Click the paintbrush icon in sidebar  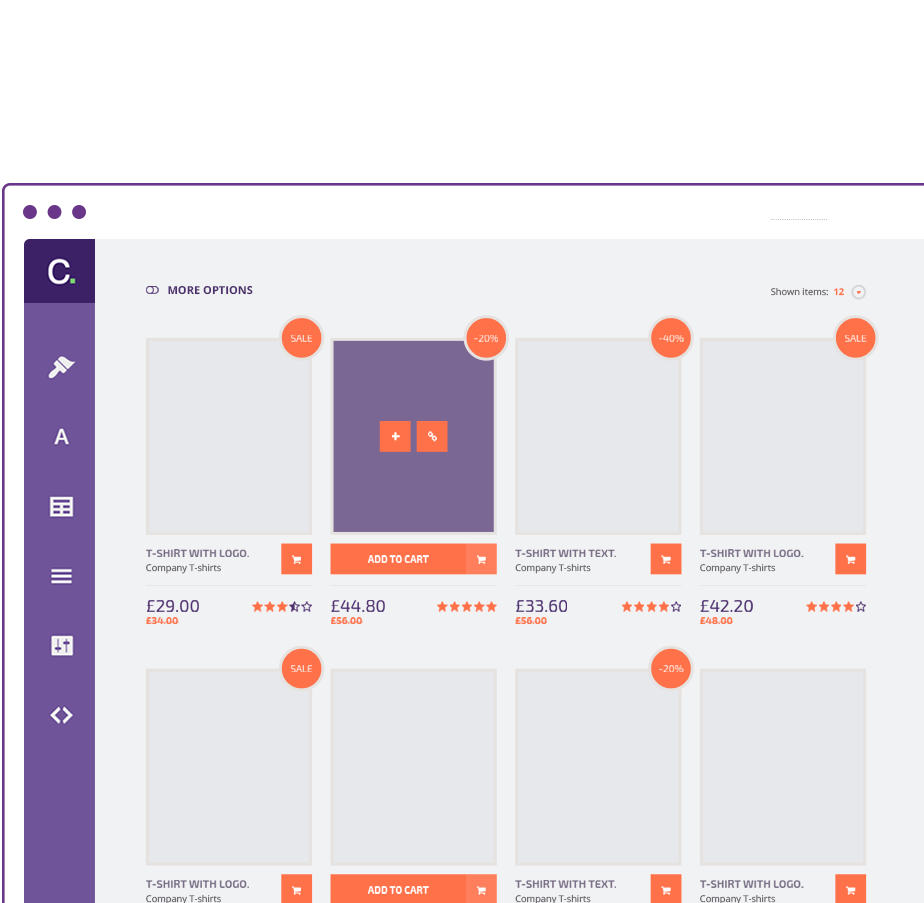(61, 367)
